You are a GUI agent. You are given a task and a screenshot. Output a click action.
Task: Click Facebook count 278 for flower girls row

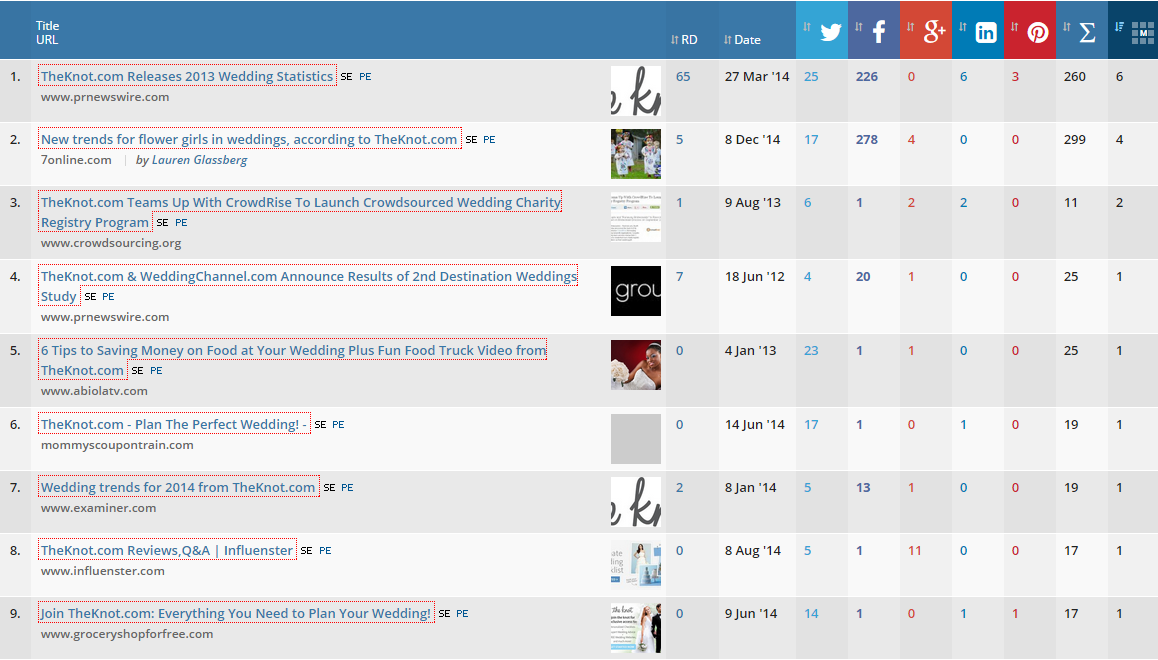[867, 139]
